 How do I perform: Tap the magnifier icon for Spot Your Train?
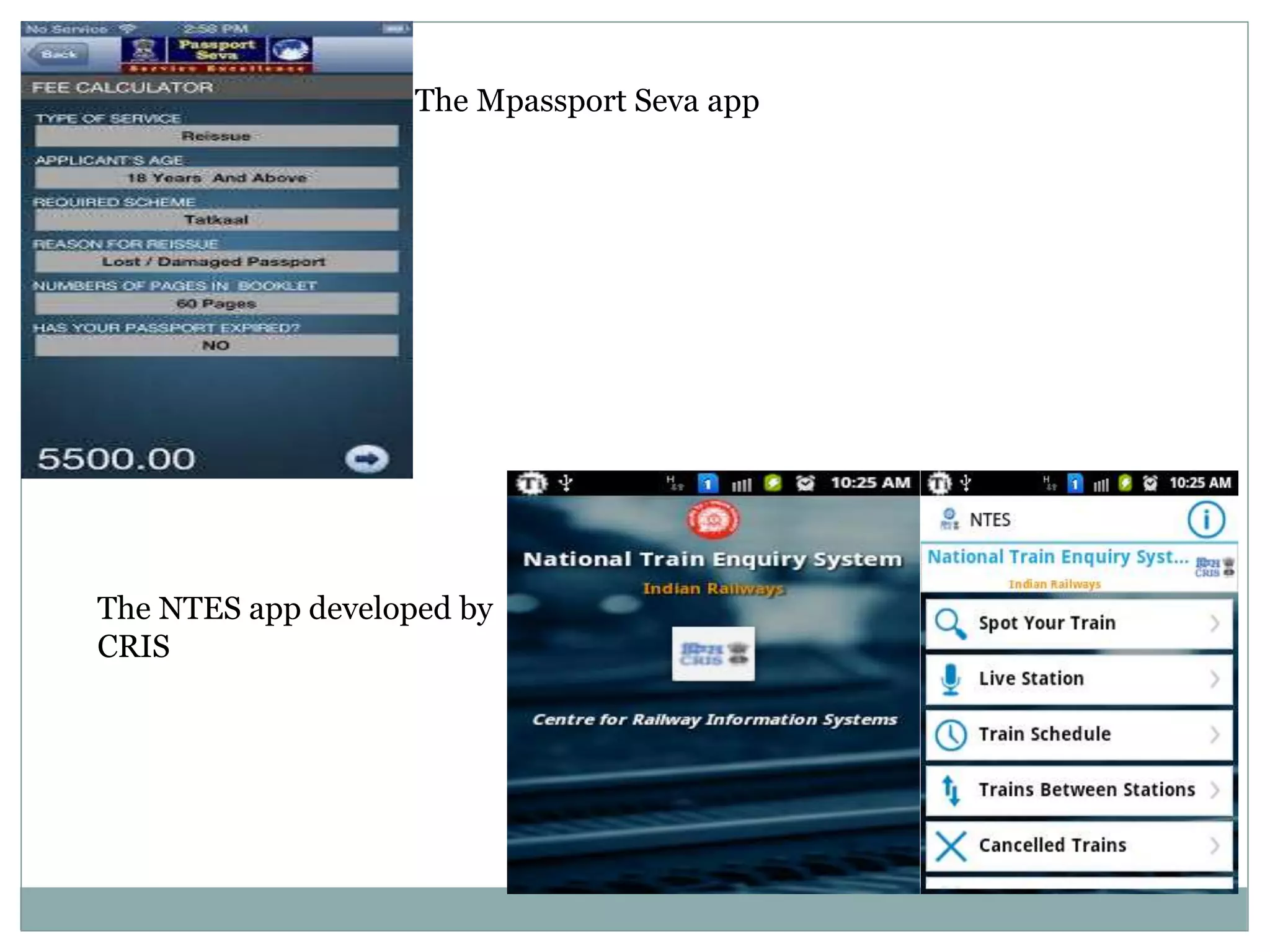[950, 624]
